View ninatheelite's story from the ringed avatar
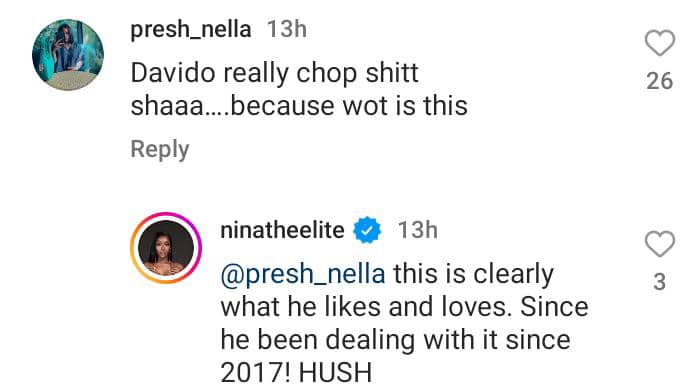Image resolution: width=695 pixels, height=391 pixels. (x=166, y=248)
